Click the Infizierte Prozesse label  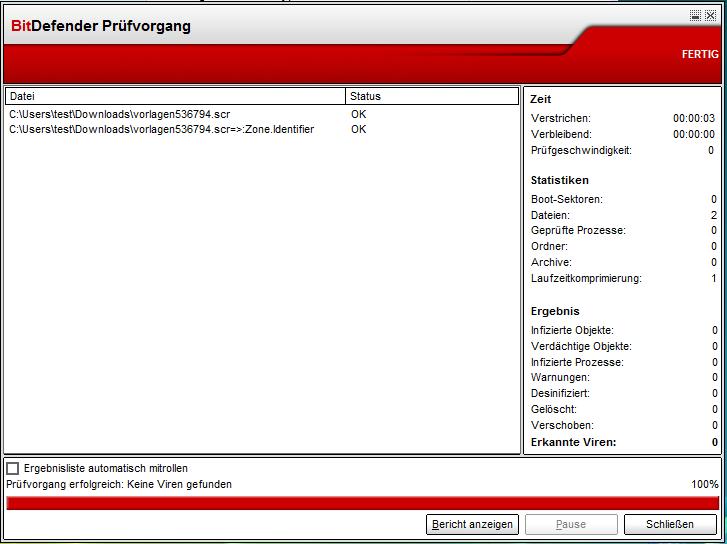tap(577, 362)
